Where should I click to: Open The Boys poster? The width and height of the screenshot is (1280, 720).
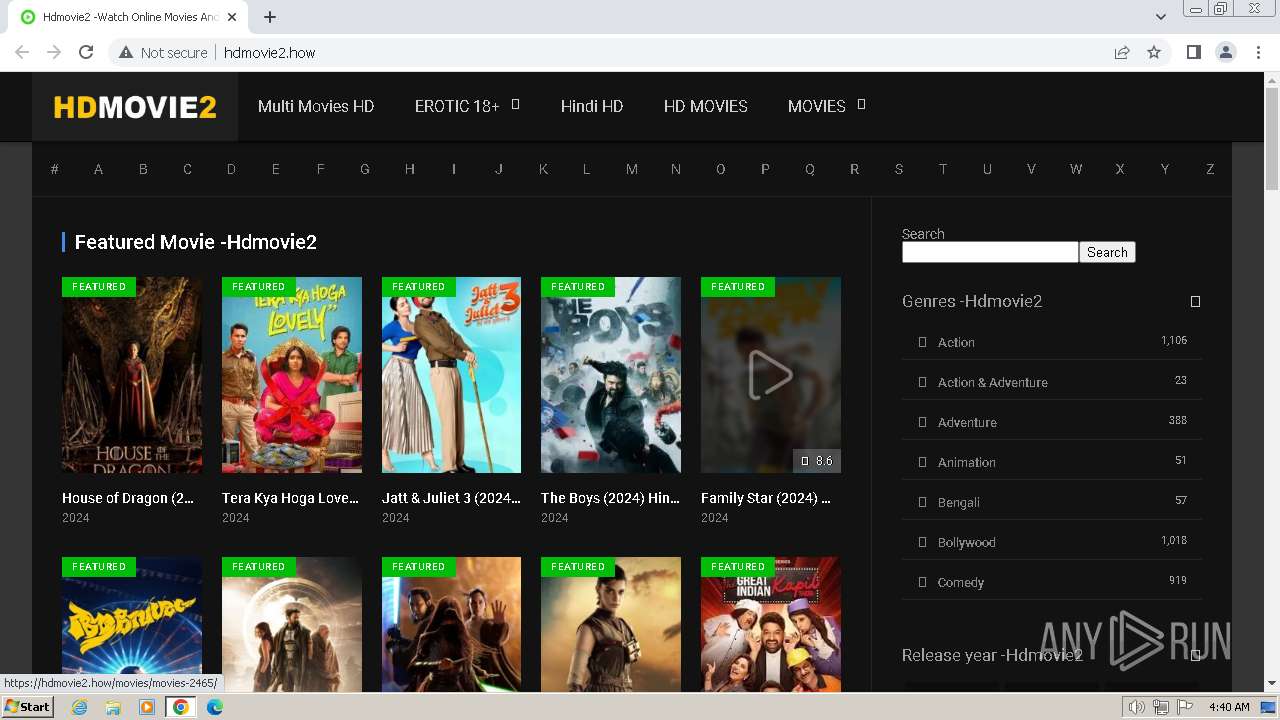(x=611, y=375)
